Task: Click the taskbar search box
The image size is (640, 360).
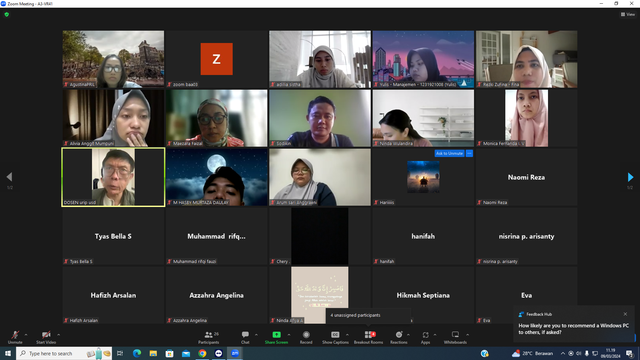Action: tap(64, 353)
